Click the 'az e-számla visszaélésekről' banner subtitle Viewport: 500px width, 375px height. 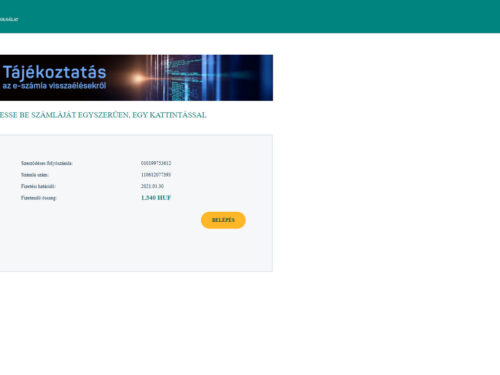54,86
